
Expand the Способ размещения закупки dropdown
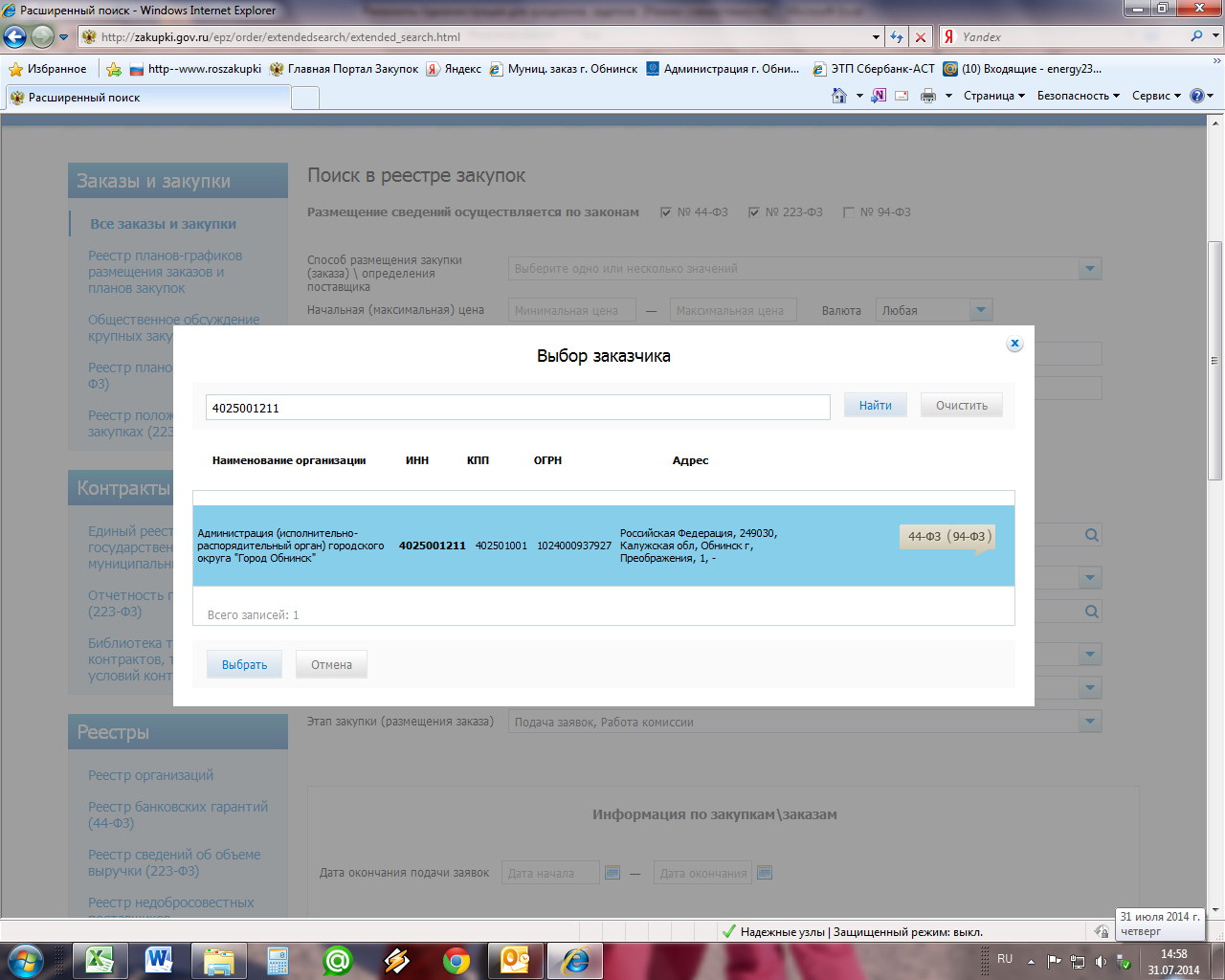tap(1089, 269)
